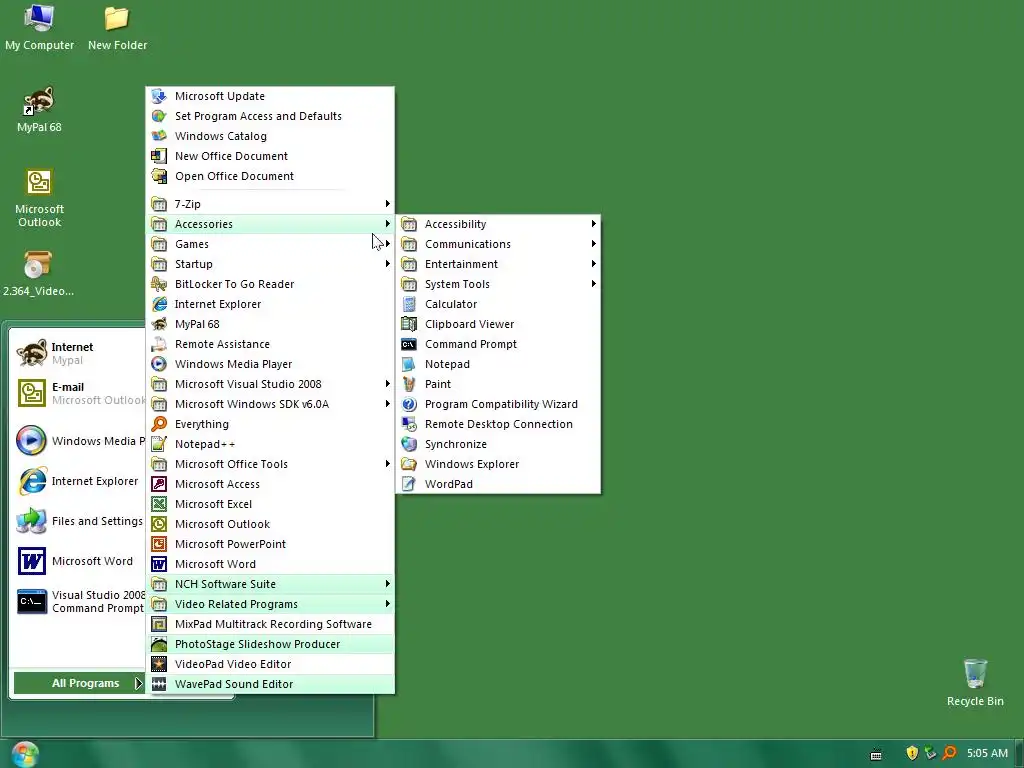Click the security shield tray icon
The width and height of the screenshot is (1024, 768).
(x=912, y=753)
